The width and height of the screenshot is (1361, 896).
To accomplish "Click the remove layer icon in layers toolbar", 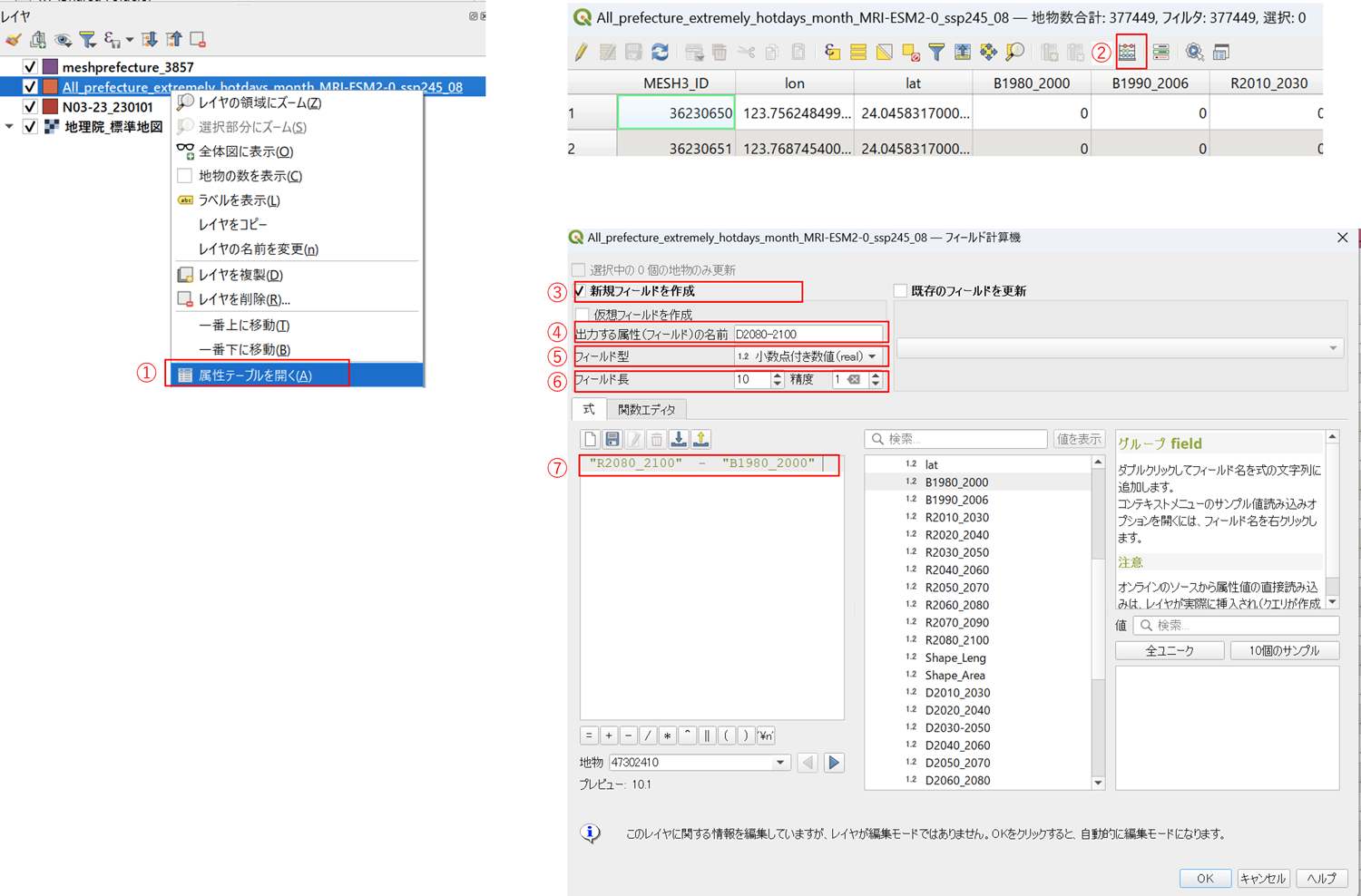I will [x=197, y=40].
